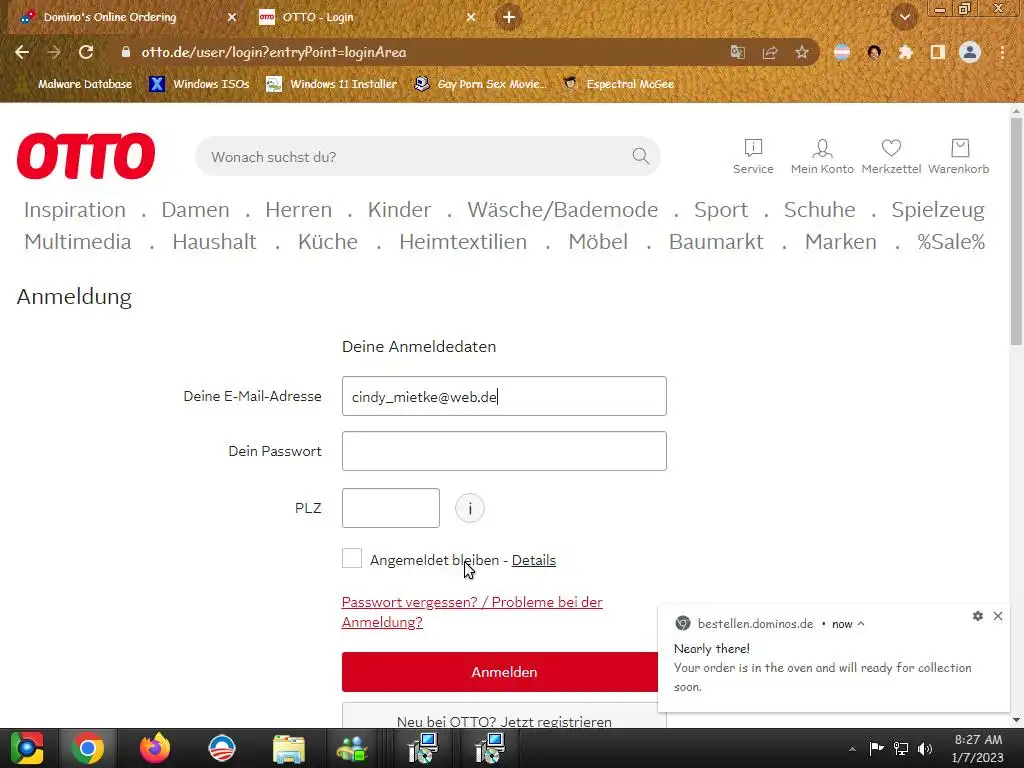Screen dimensions: 1024x768
Task: Open the Chrome profile avatar
Action: (x=970, y=52)
